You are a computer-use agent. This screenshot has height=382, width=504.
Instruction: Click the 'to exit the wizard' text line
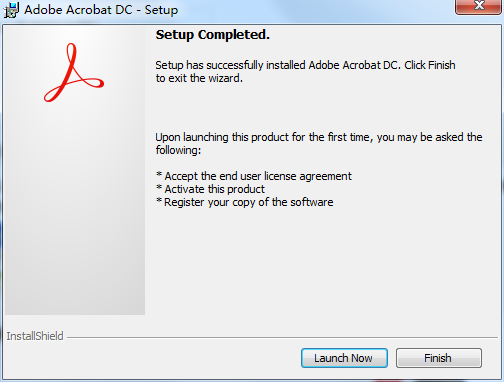[x=199, y=78]
